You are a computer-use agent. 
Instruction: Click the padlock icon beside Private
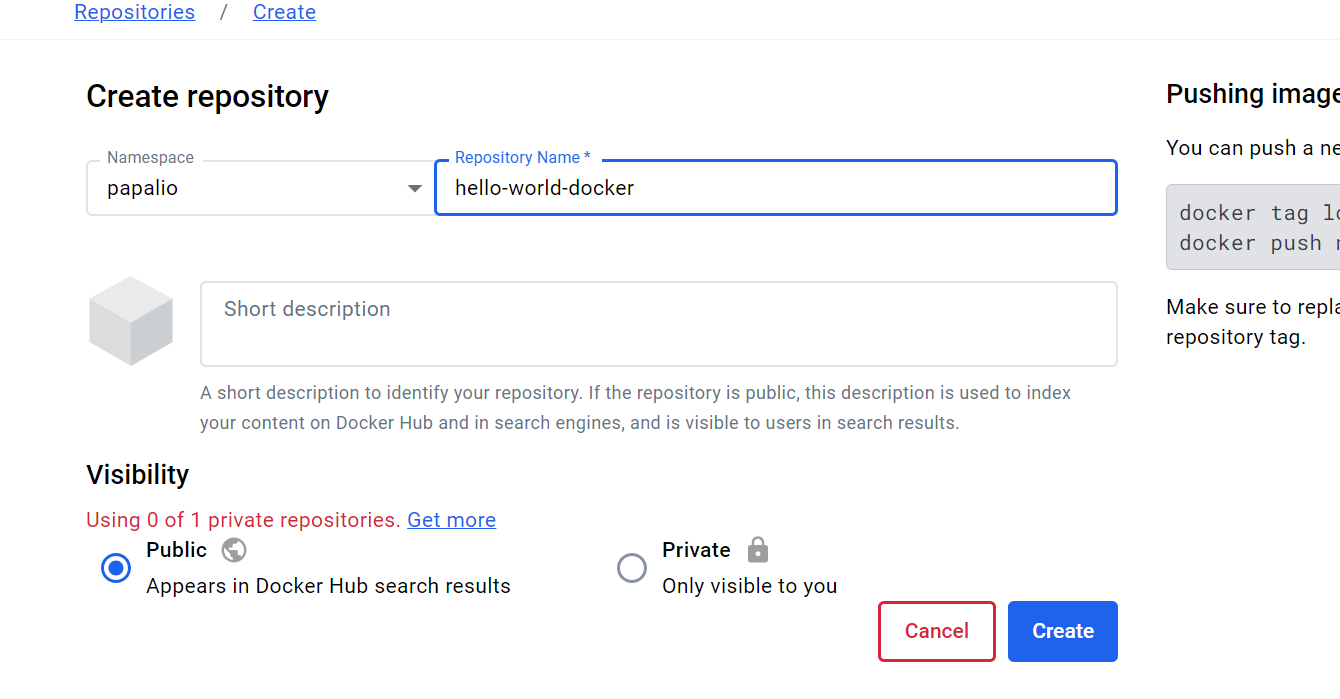coord(758,550)
